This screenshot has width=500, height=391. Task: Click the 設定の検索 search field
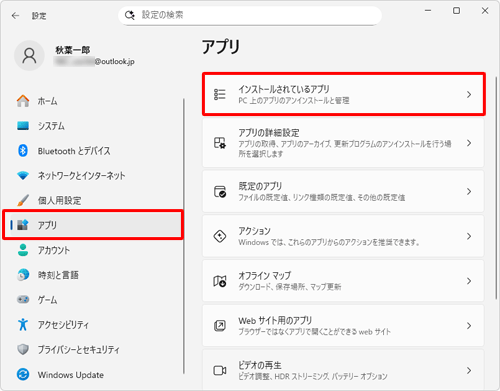[250, 15]
